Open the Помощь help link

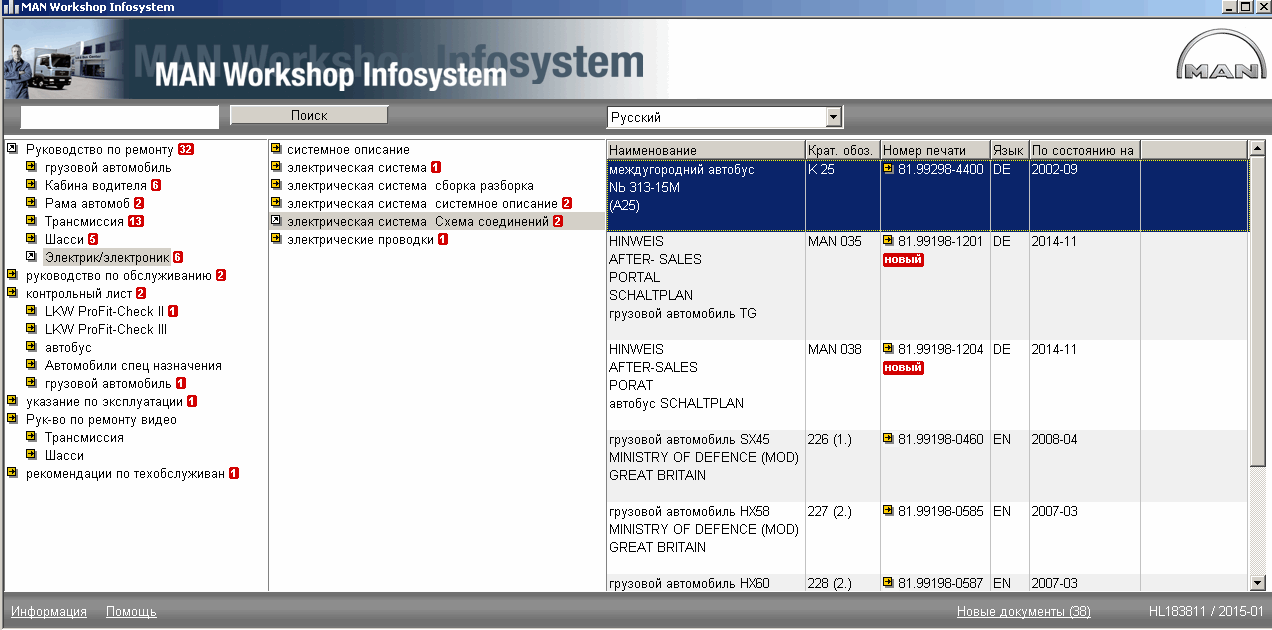pyautogui.click(x=131, y=611)
